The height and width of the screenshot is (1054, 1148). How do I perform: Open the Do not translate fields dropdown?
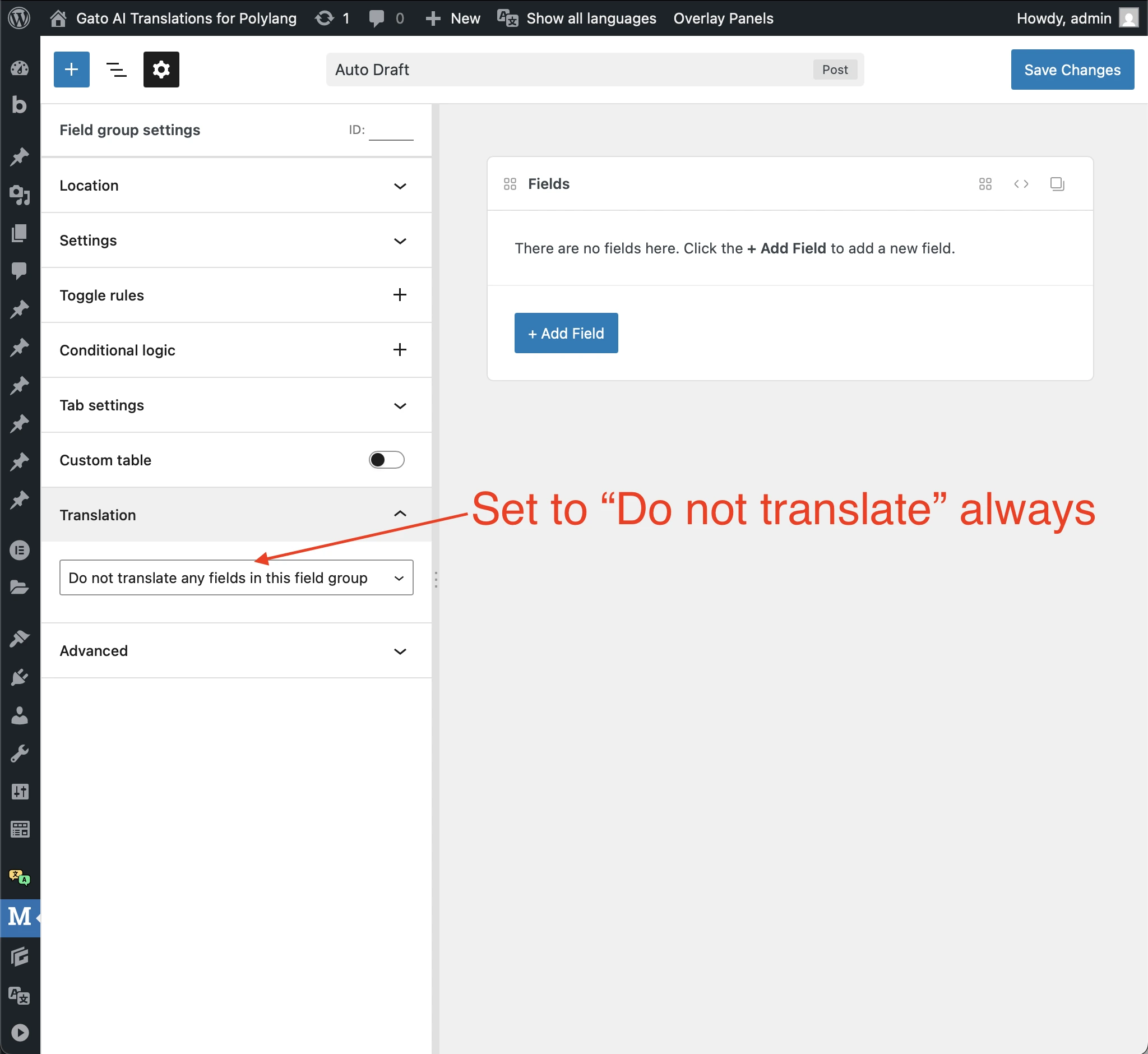pyautogui.click(x=235, y=577)
